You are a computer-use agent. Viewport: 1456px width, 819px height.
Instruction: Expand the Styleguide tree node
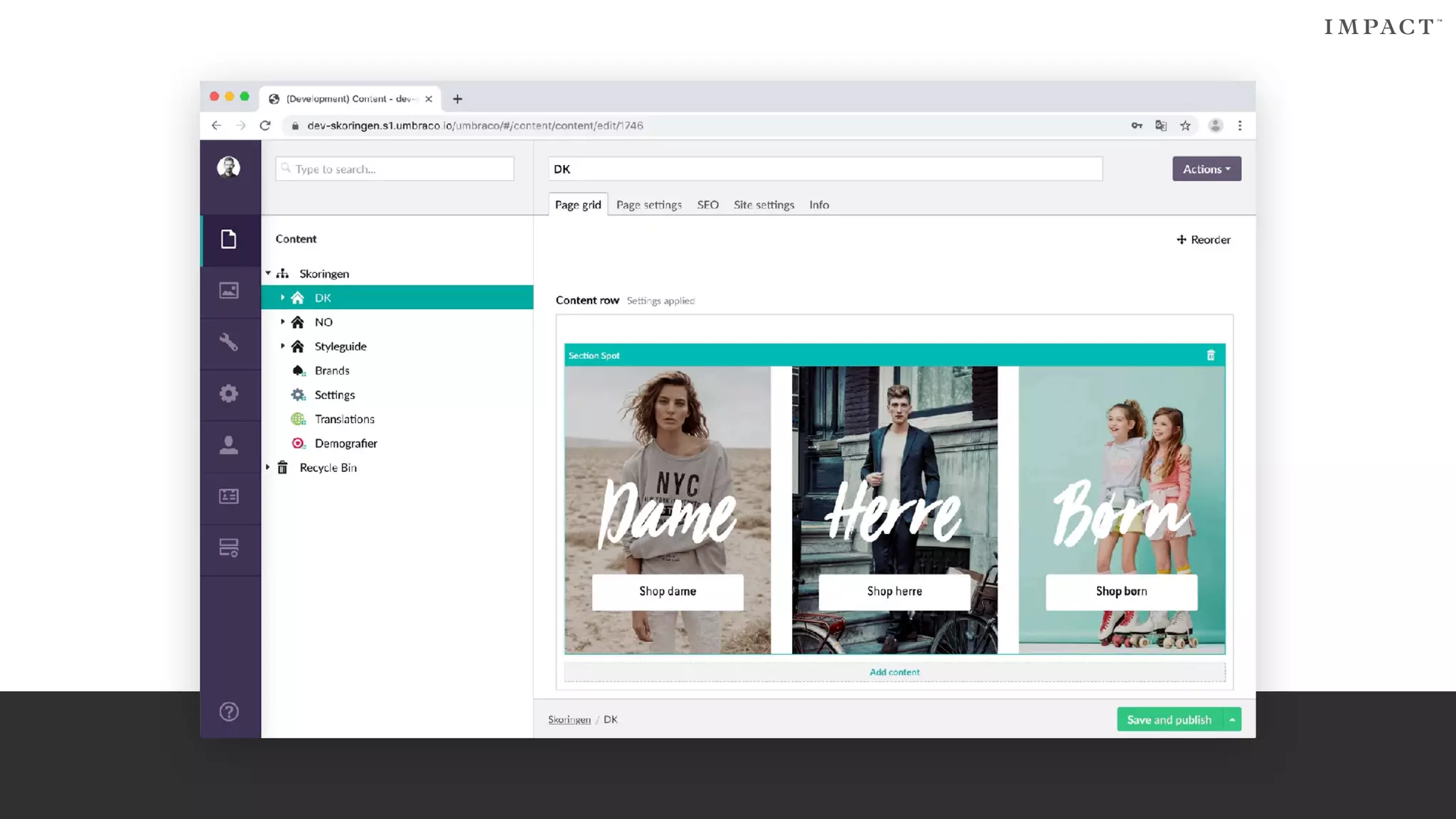pyautogui.click(x=282, y=346)
